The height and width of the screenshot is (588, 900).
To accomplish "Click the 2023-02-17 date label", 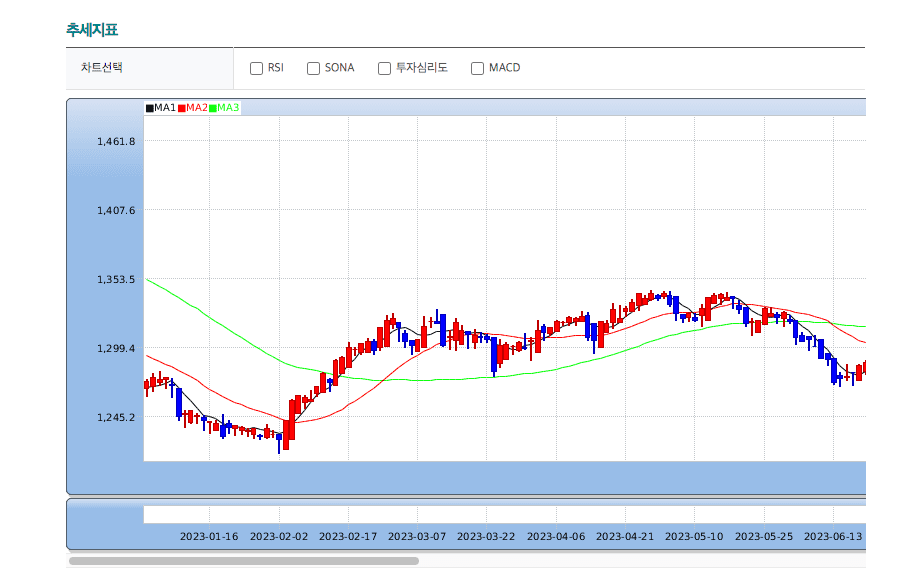I will 348,536.
